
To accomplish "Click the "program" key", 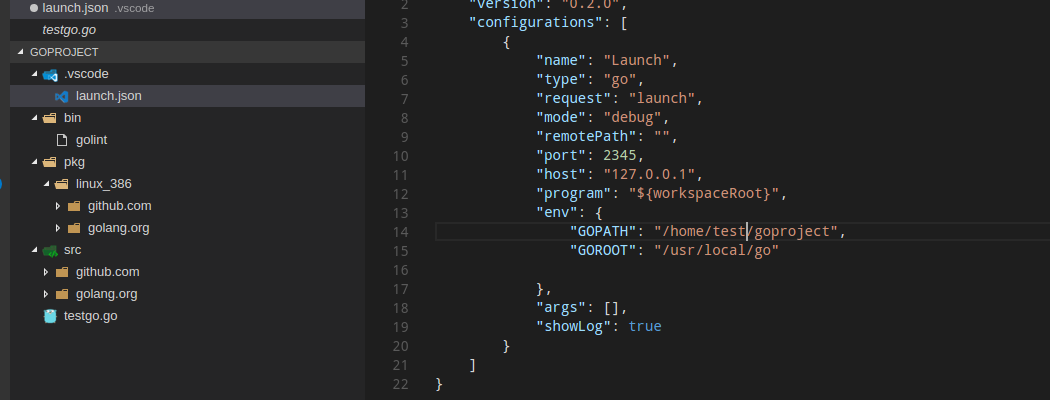I will [574, 194].
